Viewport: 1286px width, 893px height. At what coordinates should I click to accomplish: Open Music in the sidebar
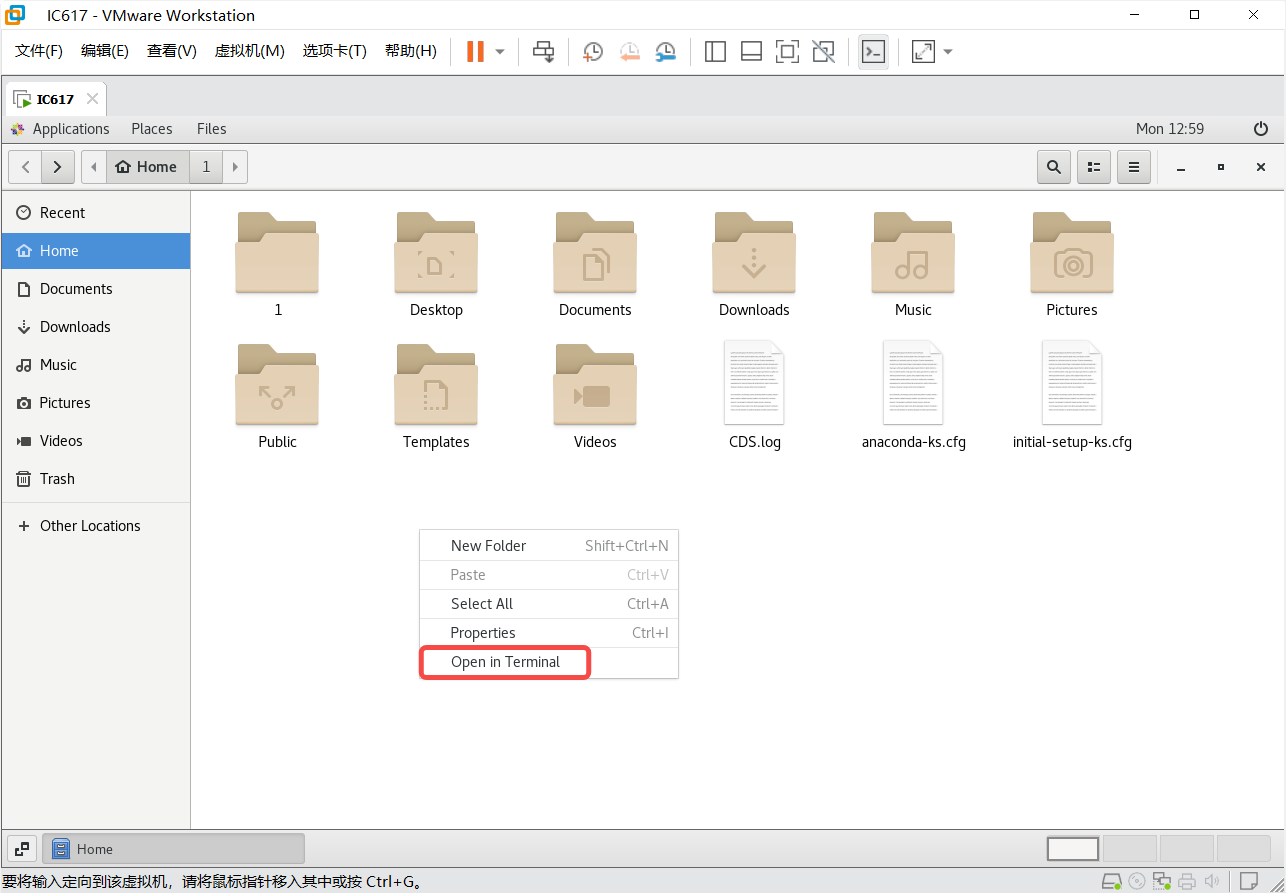click(x=95, y=365)
